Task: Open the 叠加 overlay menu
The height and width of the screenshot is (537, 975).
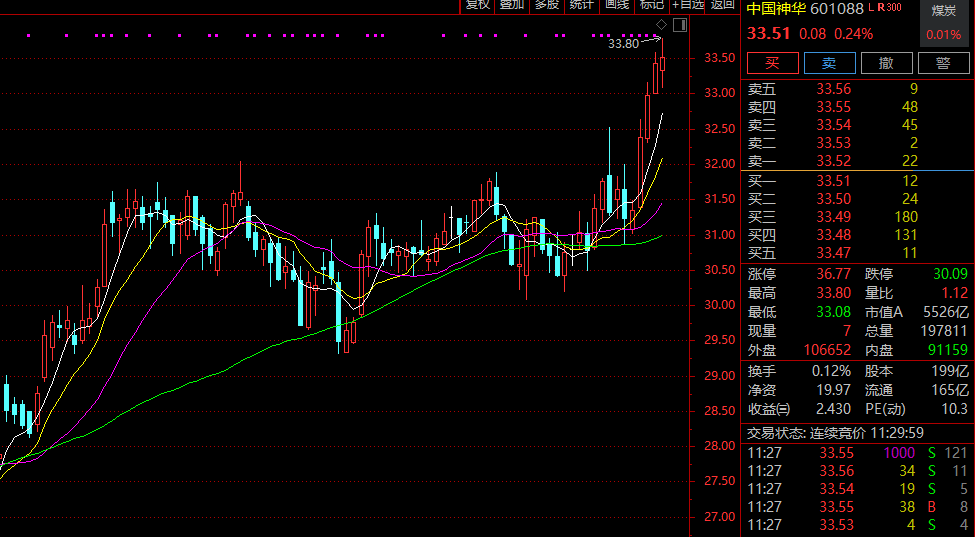Action: (x=512, y=5)
